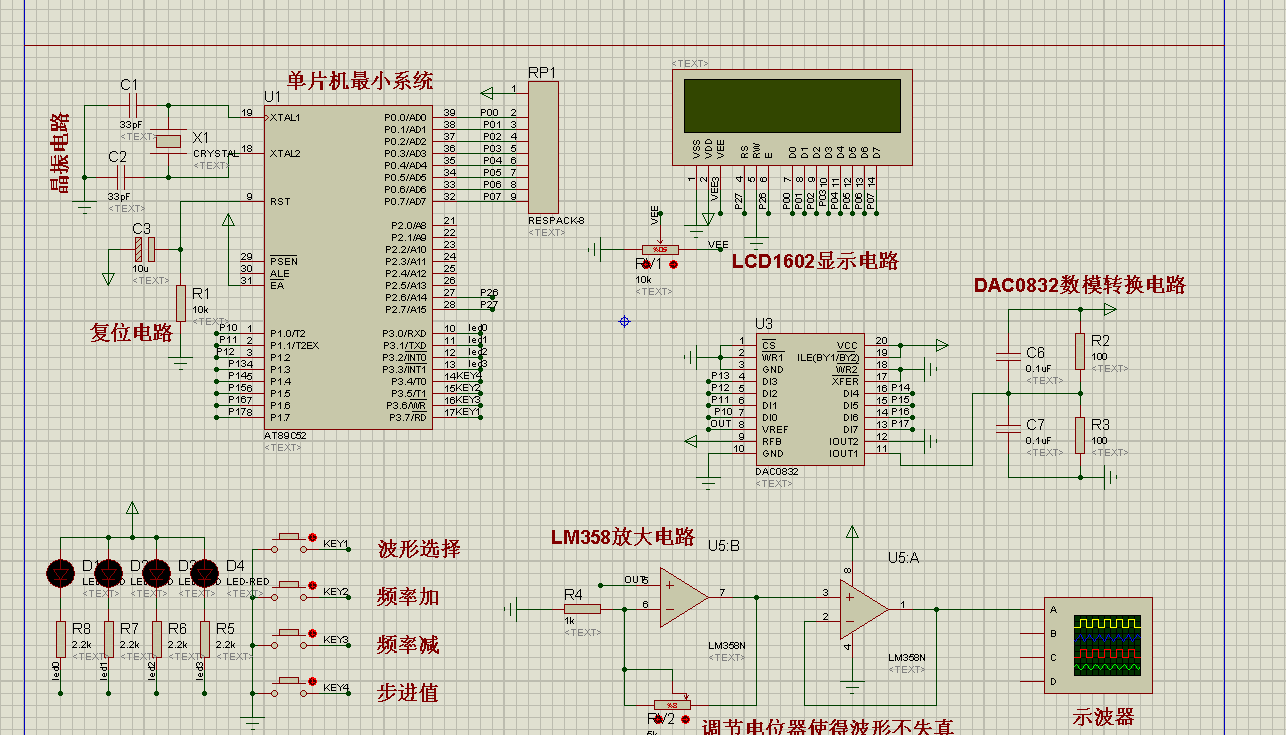Click power terminal above the LEDs
1286x735 pixels.
[x=132, y=509]
